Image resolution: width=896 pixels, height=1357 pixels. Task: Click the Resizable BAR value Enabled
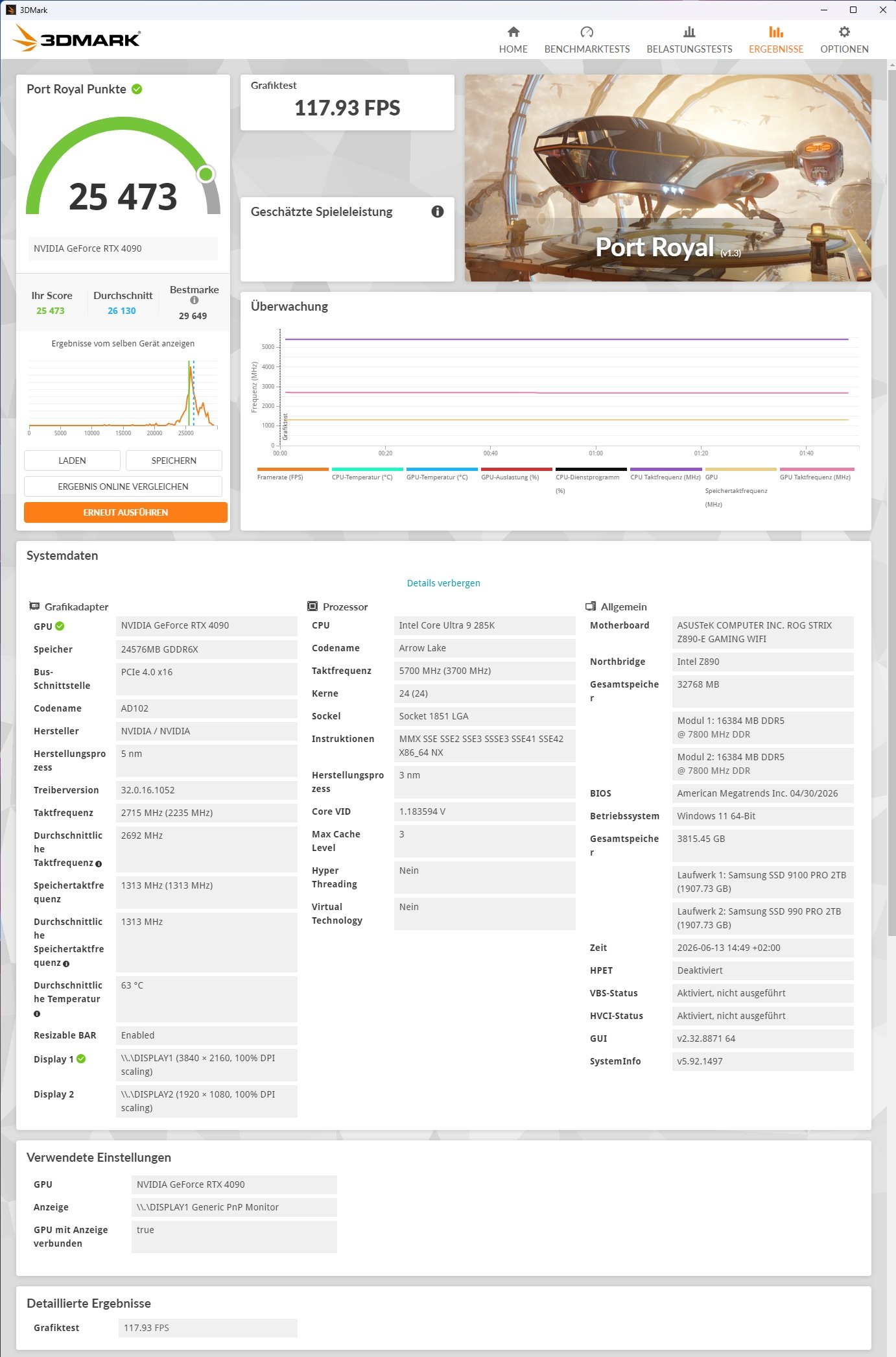206,1035
